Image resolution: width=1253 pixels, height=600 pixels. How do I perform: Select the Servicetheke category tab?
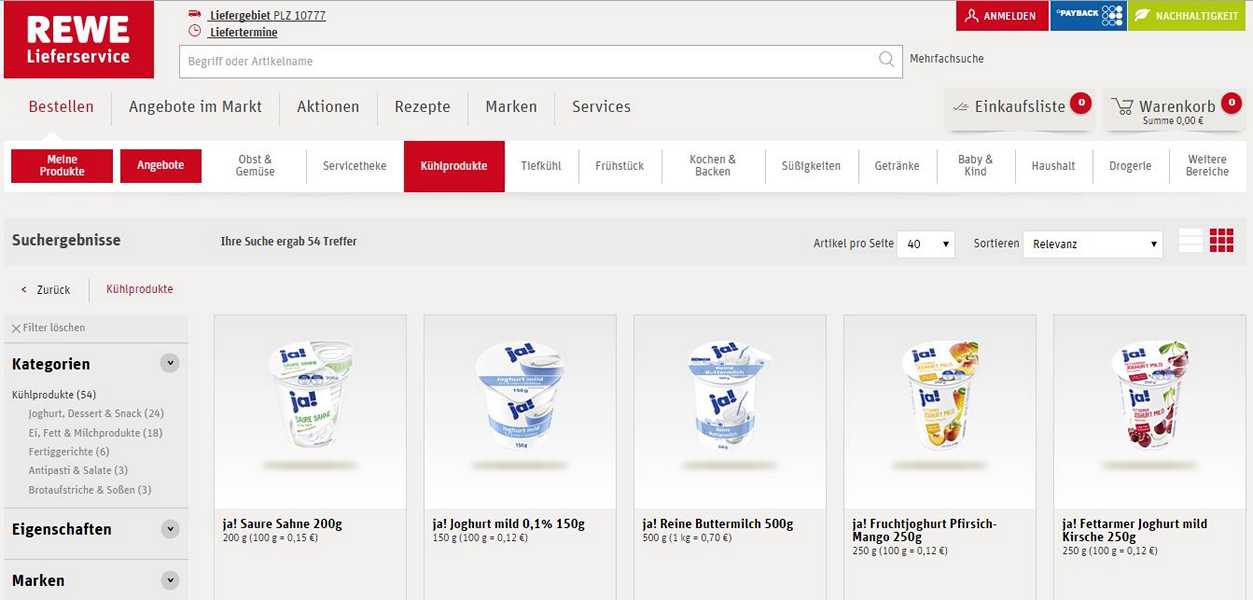(354, 166)
